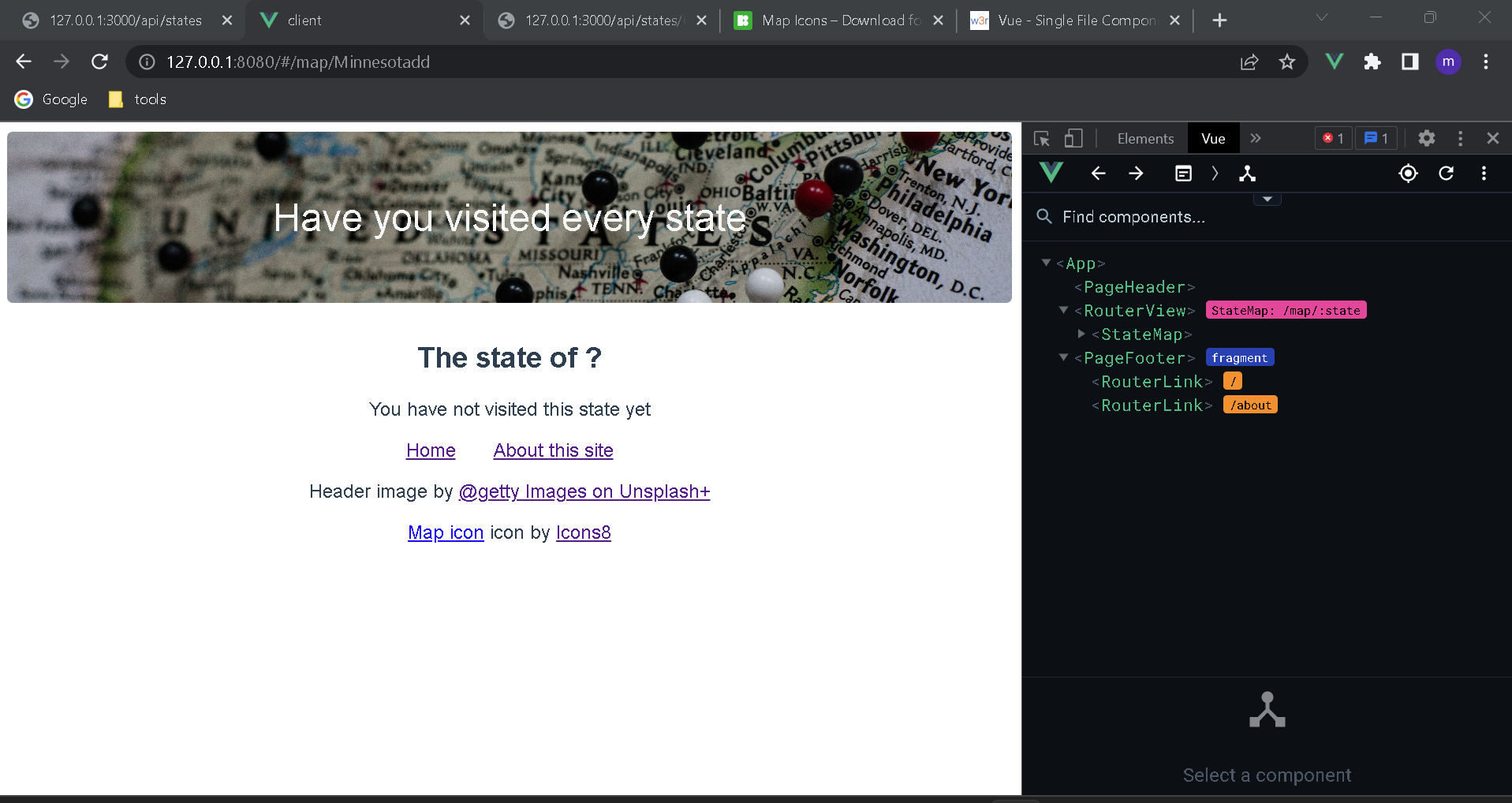Open @getty Images on Unsplash+ link
Image resolution: width=1512 pixels, height=803 pixels.
pos(584,491)
